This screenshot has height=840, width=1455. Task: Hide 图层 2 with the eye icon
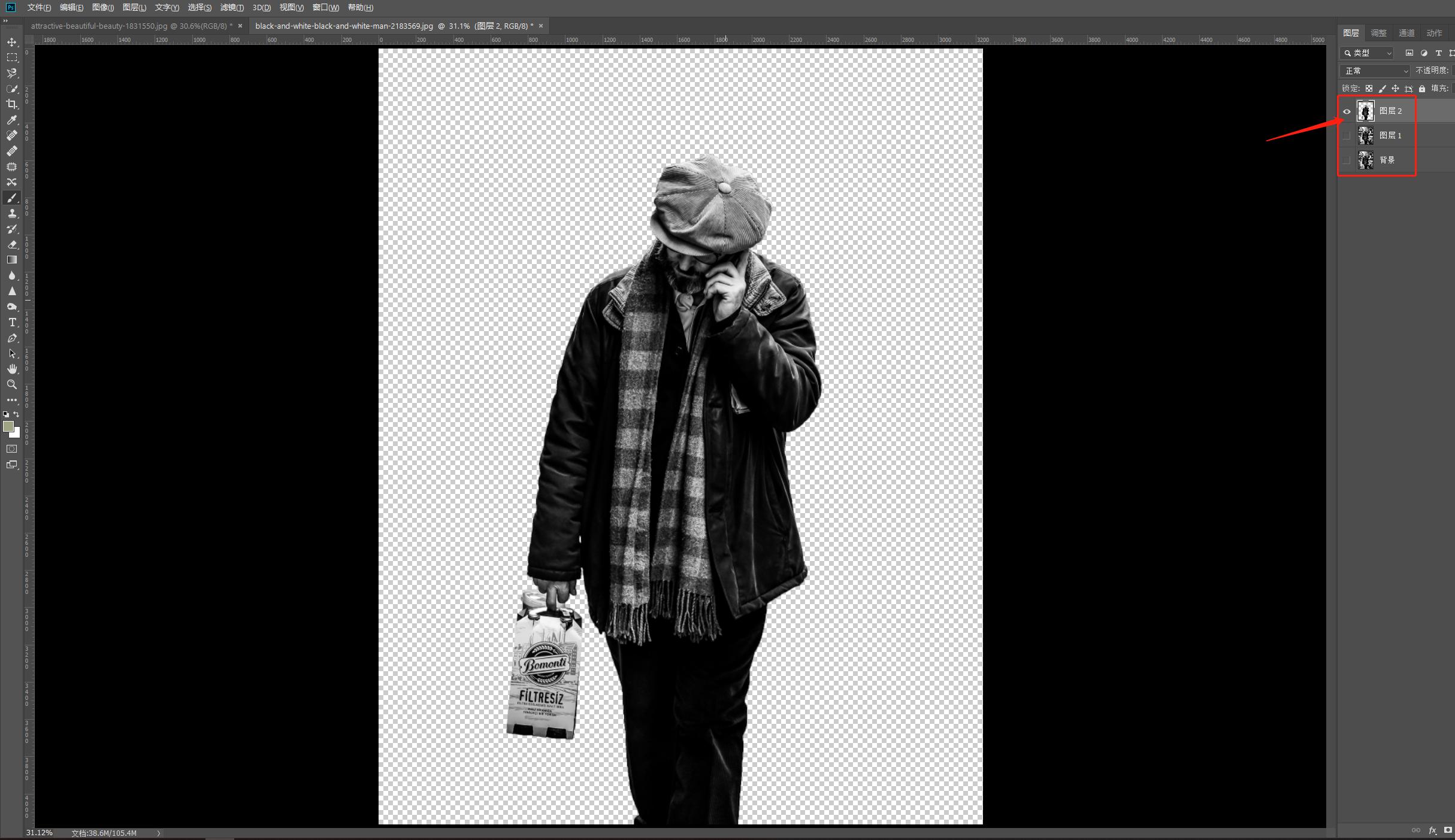click(1347, 111)
